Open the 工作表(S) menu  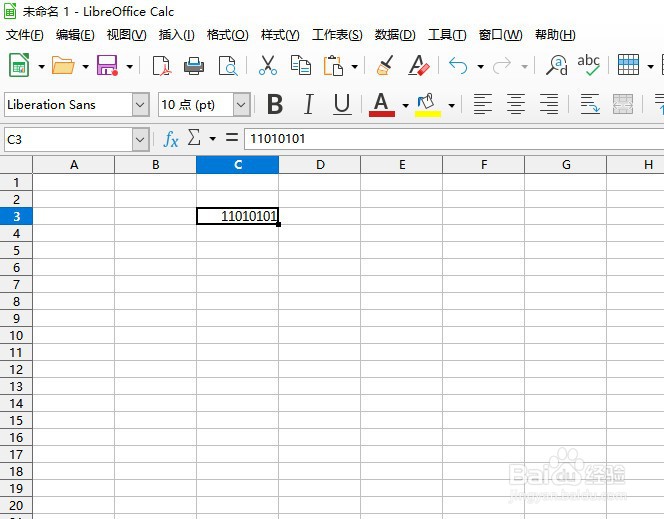[337, 35]
